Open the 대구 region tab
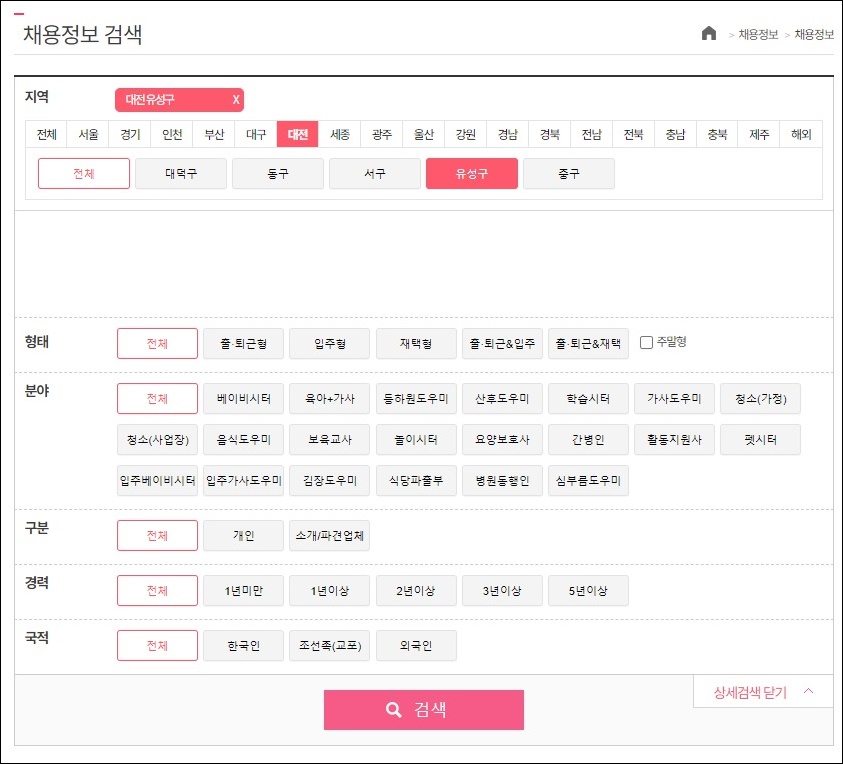This screenshot has height=764, width=843. (256, 134)
